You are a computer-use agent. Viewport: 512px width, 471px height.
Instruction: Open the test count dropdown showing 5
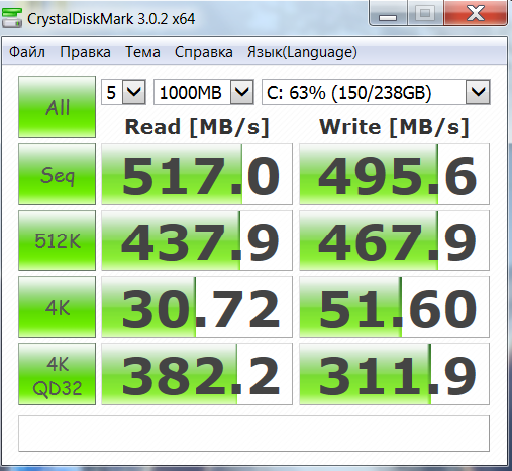pos(123,92)
